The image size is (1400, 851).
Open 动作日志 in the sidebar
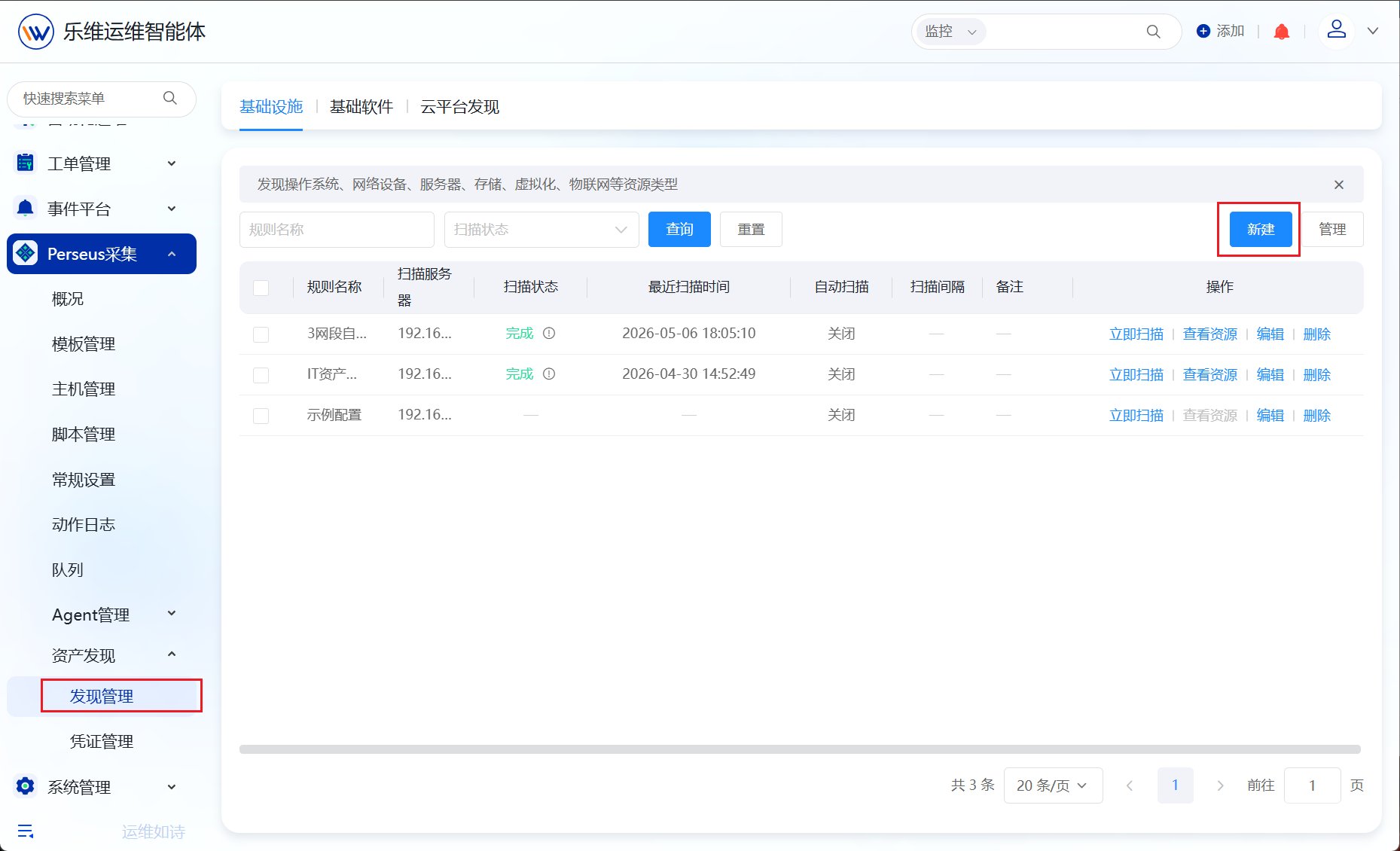click(x=84, y=525)
